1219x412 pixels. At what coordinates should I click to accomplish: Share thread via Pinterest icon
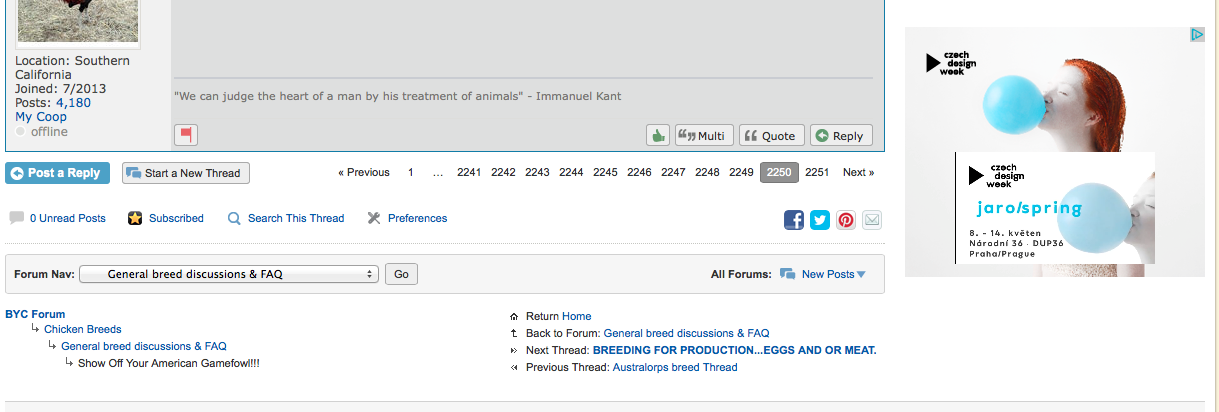pyautogui.click(x=846, y=220)
